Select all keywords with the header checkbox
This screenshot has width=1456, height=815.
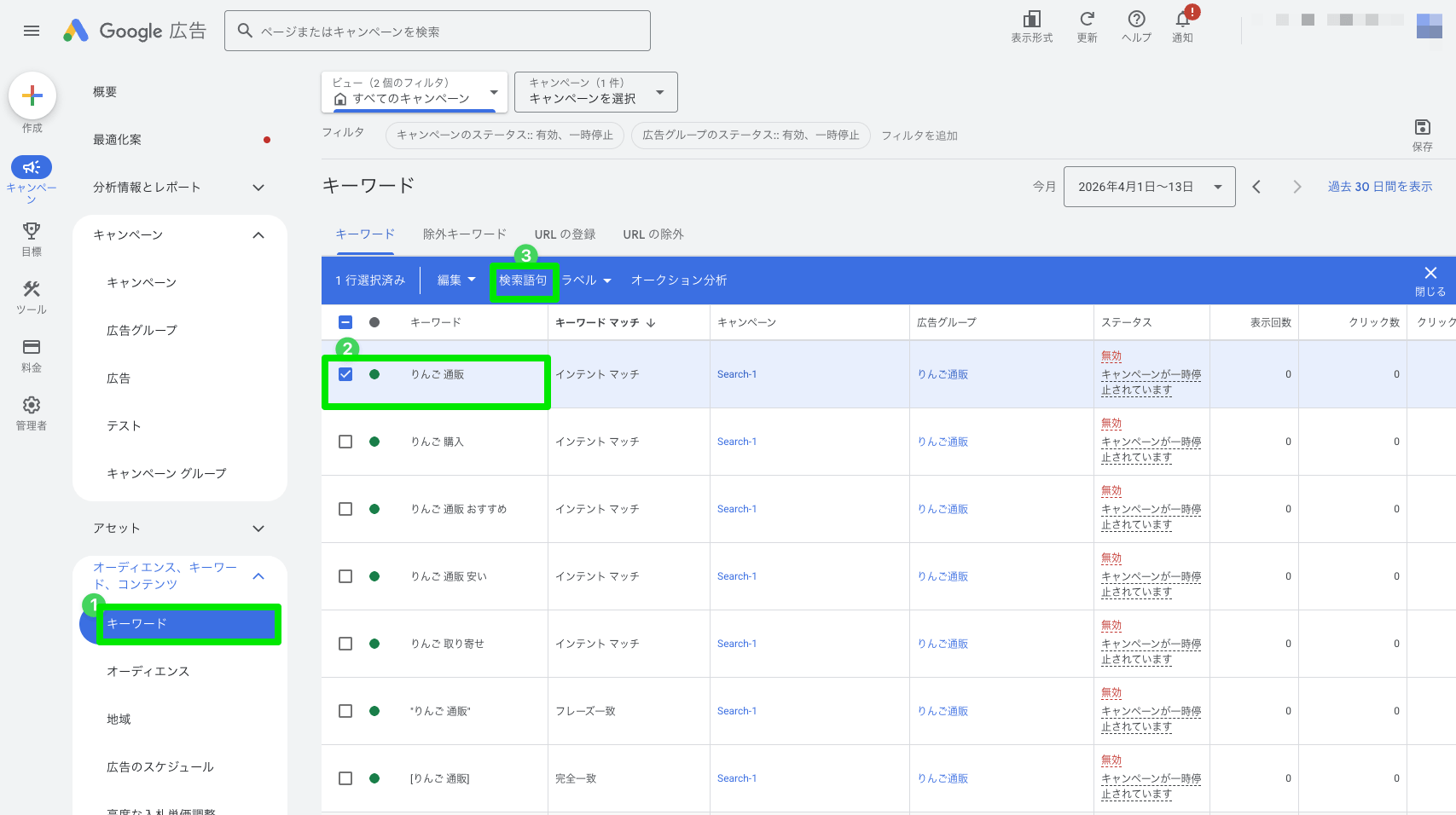coord(345,322)
